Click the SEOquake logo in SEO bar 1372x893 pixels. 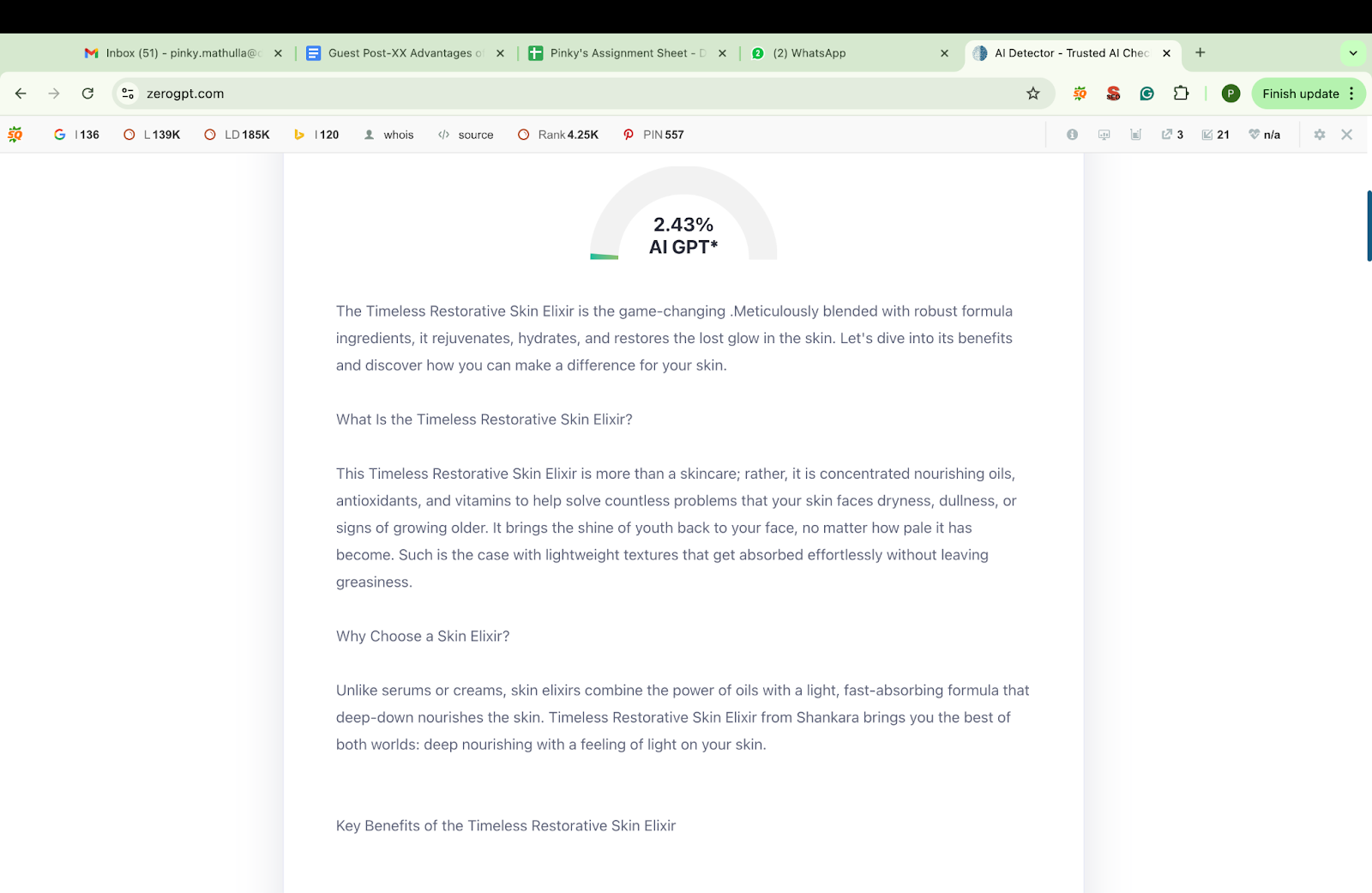[15, 135]
